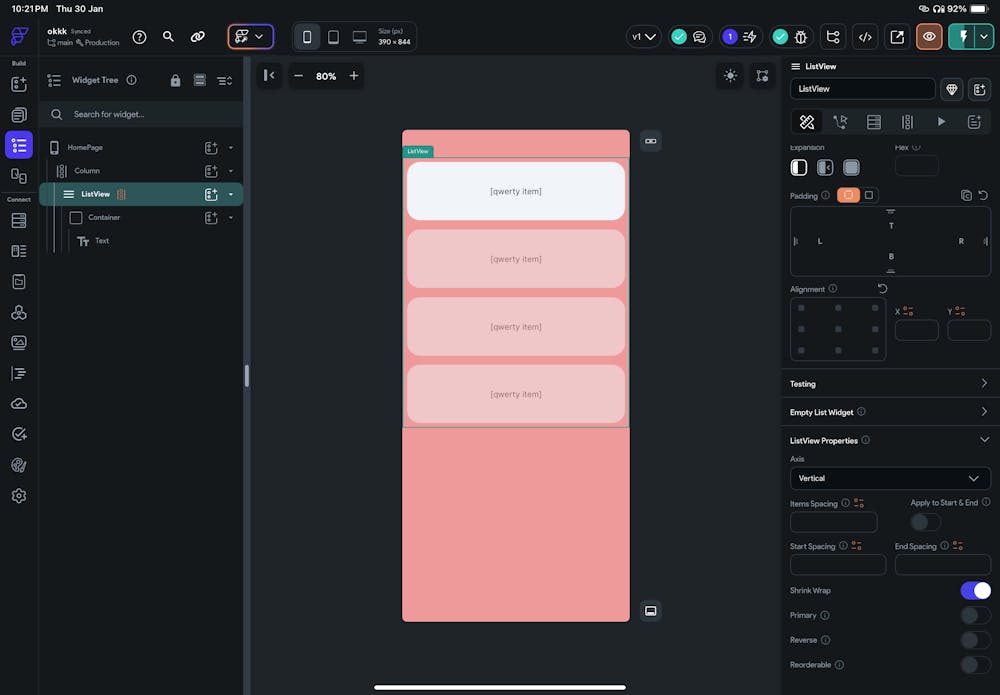Click the preview eye icon button
Screen dimensions: 1000x695
point(929,37)
